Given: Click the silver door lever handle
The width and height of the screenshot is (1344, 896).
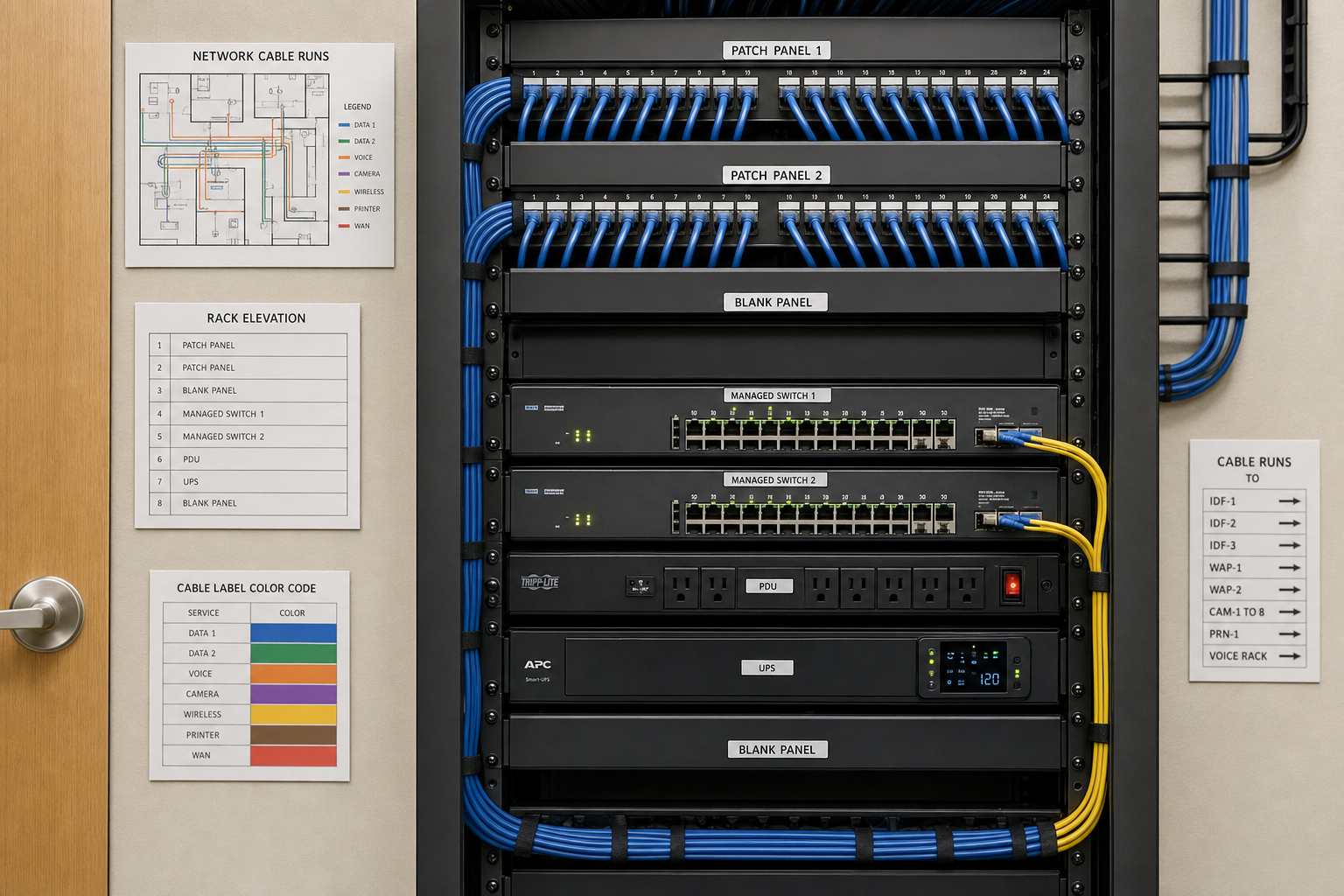Looking at the screenshot, I should pos(42,614).
